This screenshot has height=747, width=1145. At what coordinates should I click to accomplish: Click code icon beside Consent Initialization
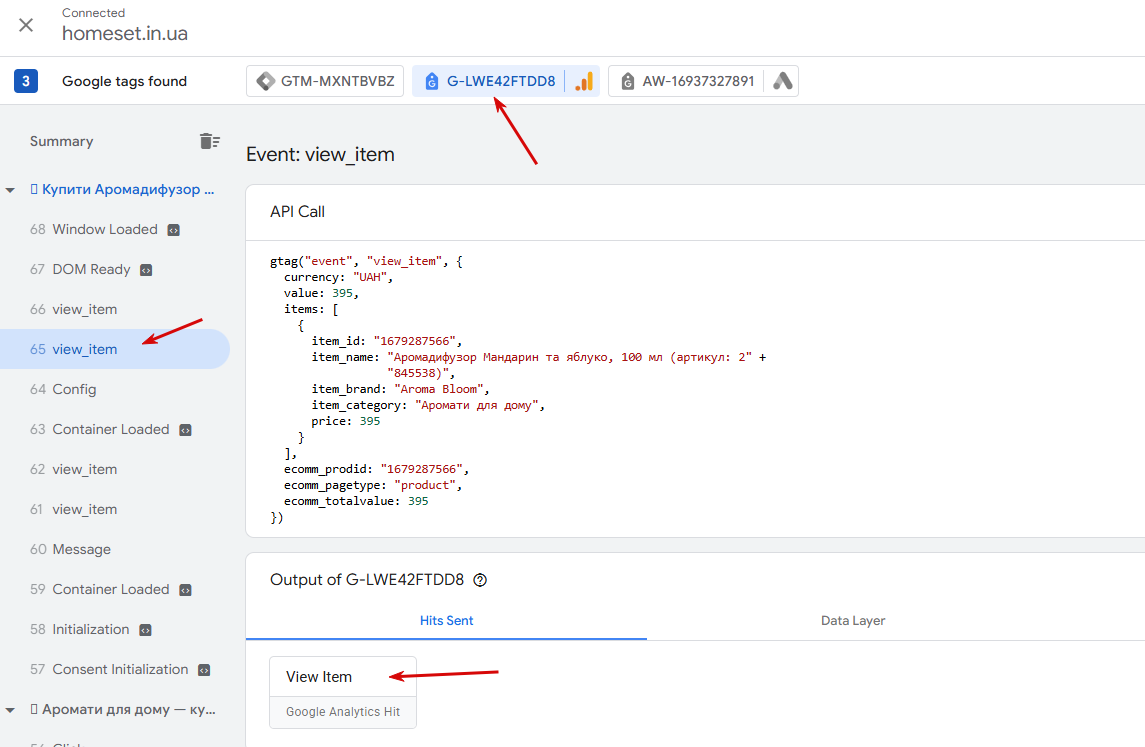click(x=204, y=670)
